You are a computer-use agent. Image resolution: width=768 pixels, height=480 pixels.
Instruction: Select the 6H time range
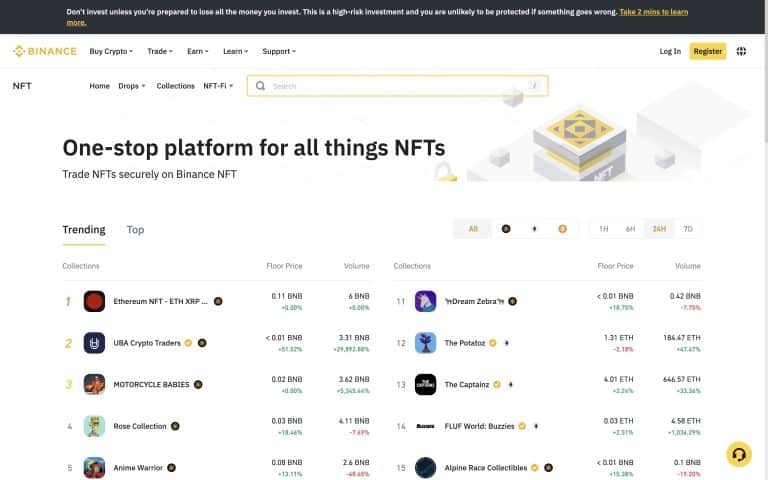pos(630,229)
